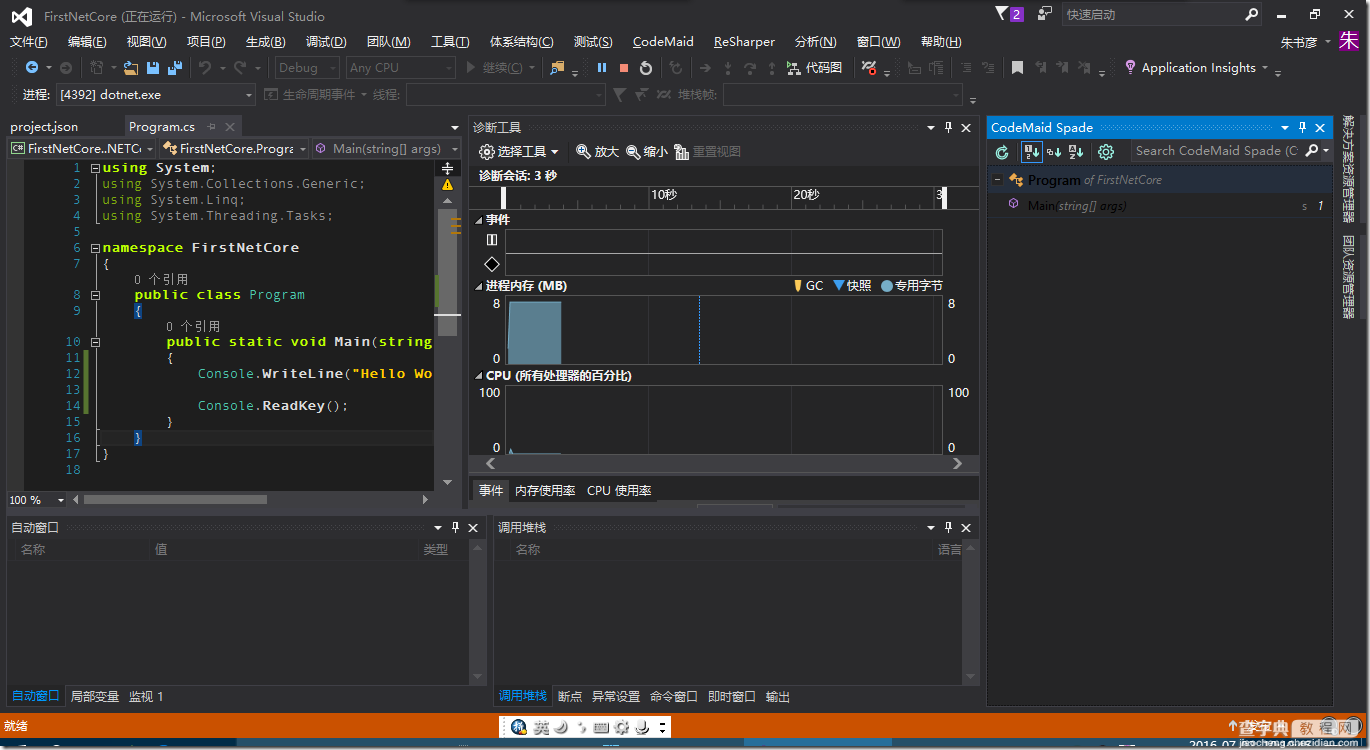Toggle GC legend in process memory
The width and height of the screenshot is (1370, 750).
808,286
